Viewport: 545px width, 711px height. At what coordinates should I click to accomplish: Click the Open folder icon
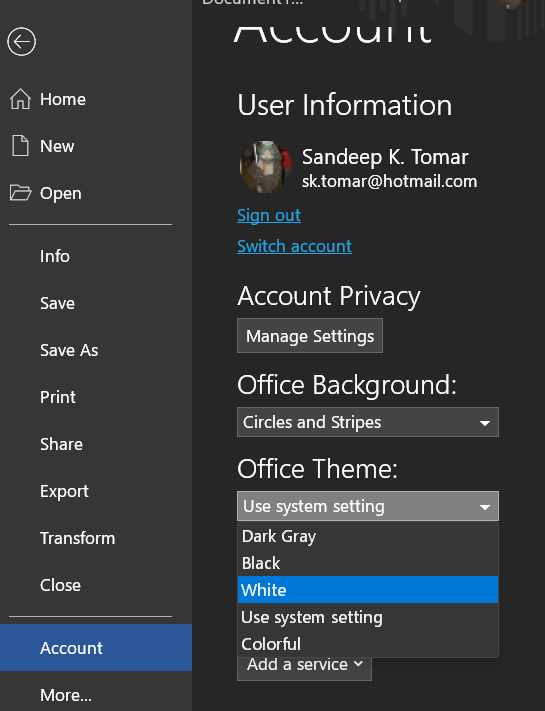point(20,193)
